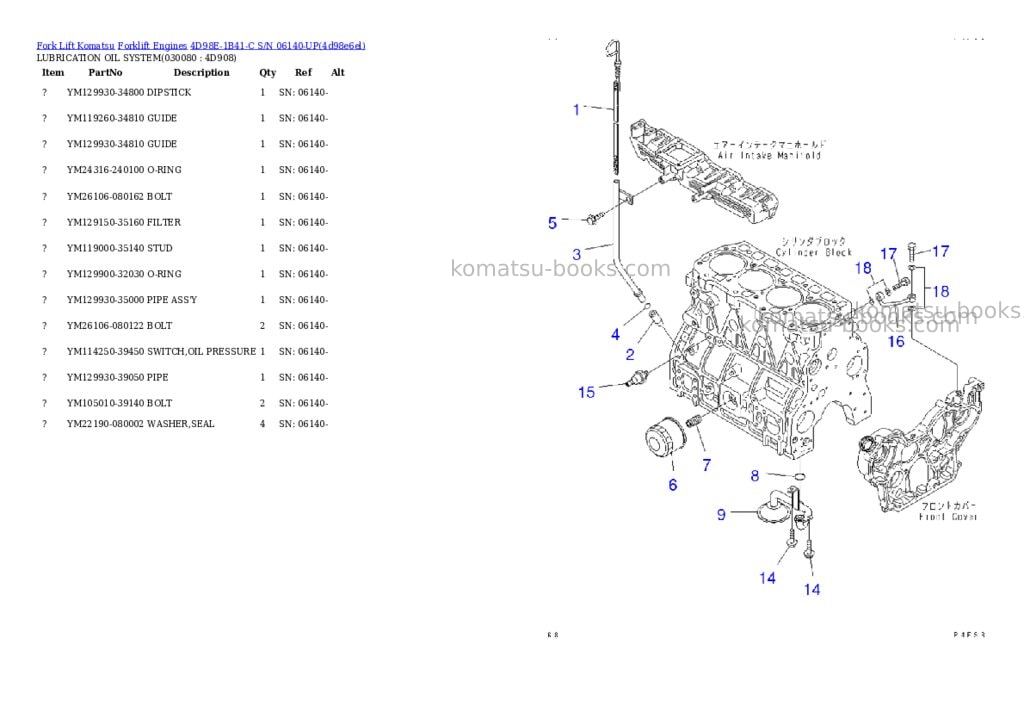Click callout number 1 by the dipstick

click(x=576, y=110)
